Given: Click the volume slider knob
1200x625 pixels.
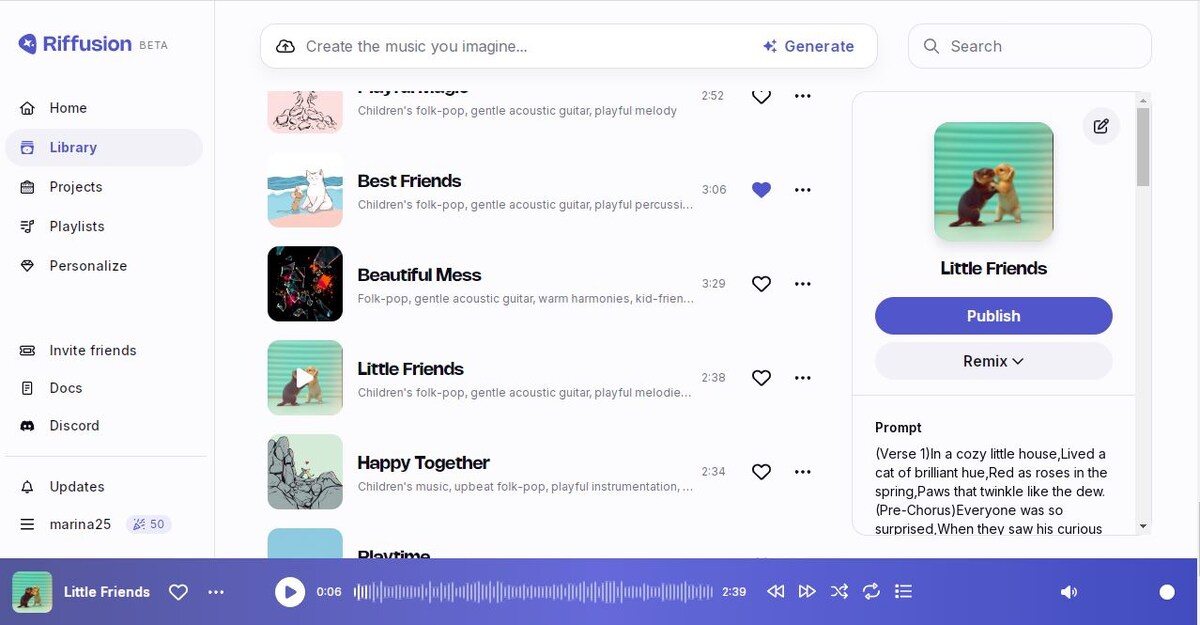Looking at the screenshot, I should pos(1167,592).
